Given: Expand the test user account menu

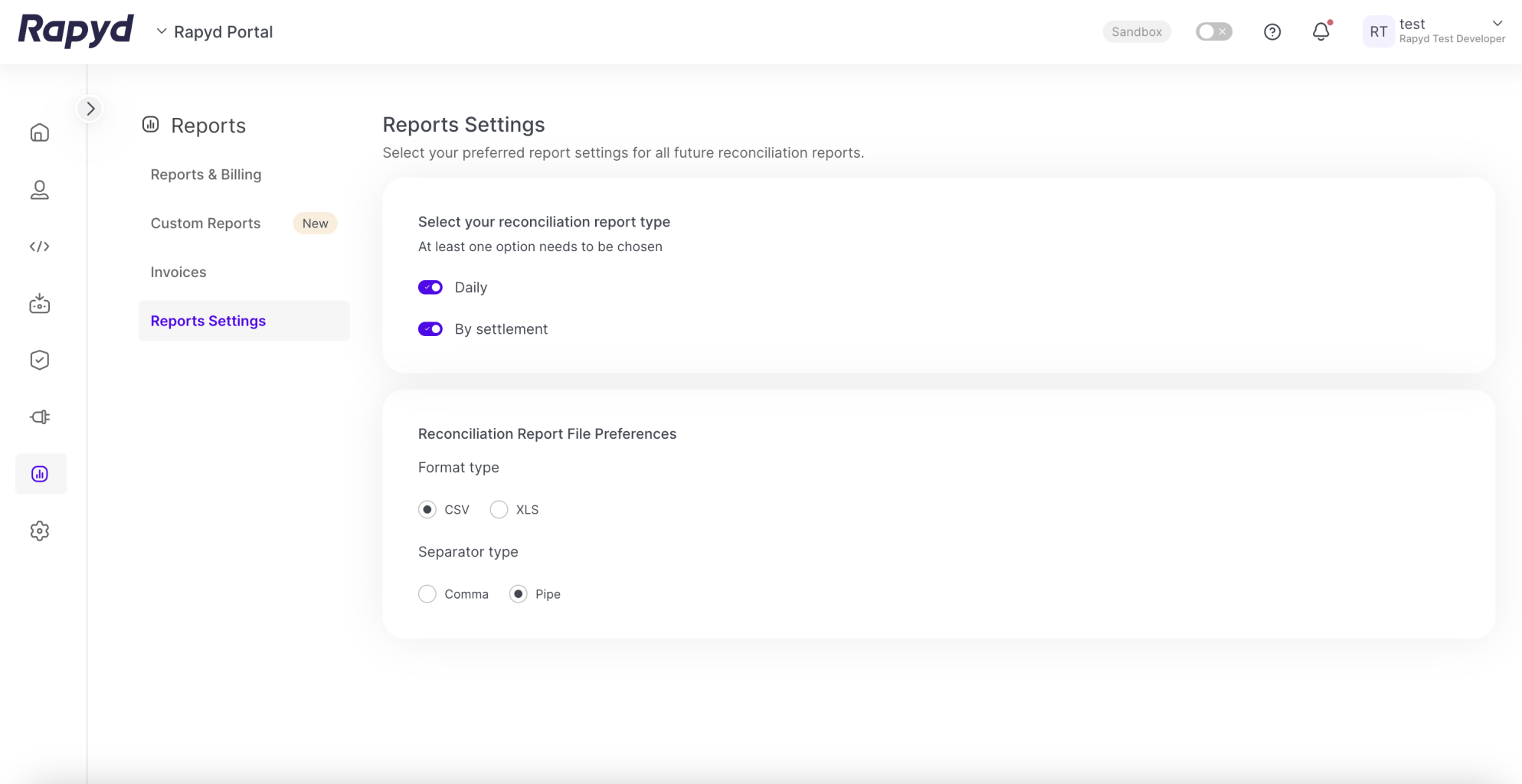Looking at the screenshot, I should click(x=1496, y=24).
